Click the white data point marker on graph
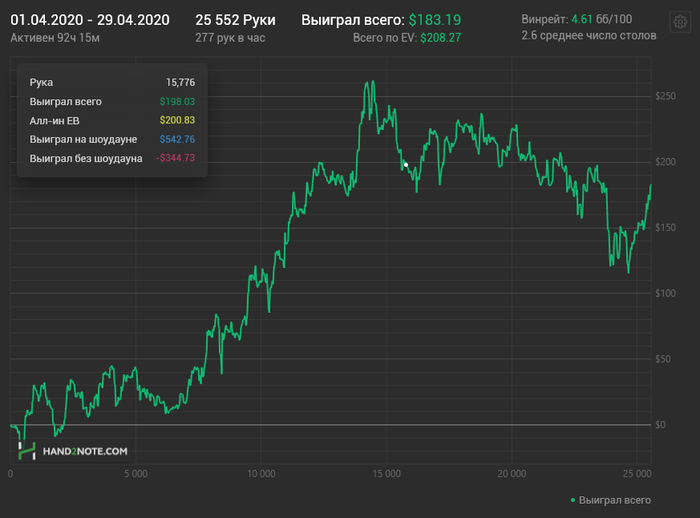700x518 pixels. 405,164
